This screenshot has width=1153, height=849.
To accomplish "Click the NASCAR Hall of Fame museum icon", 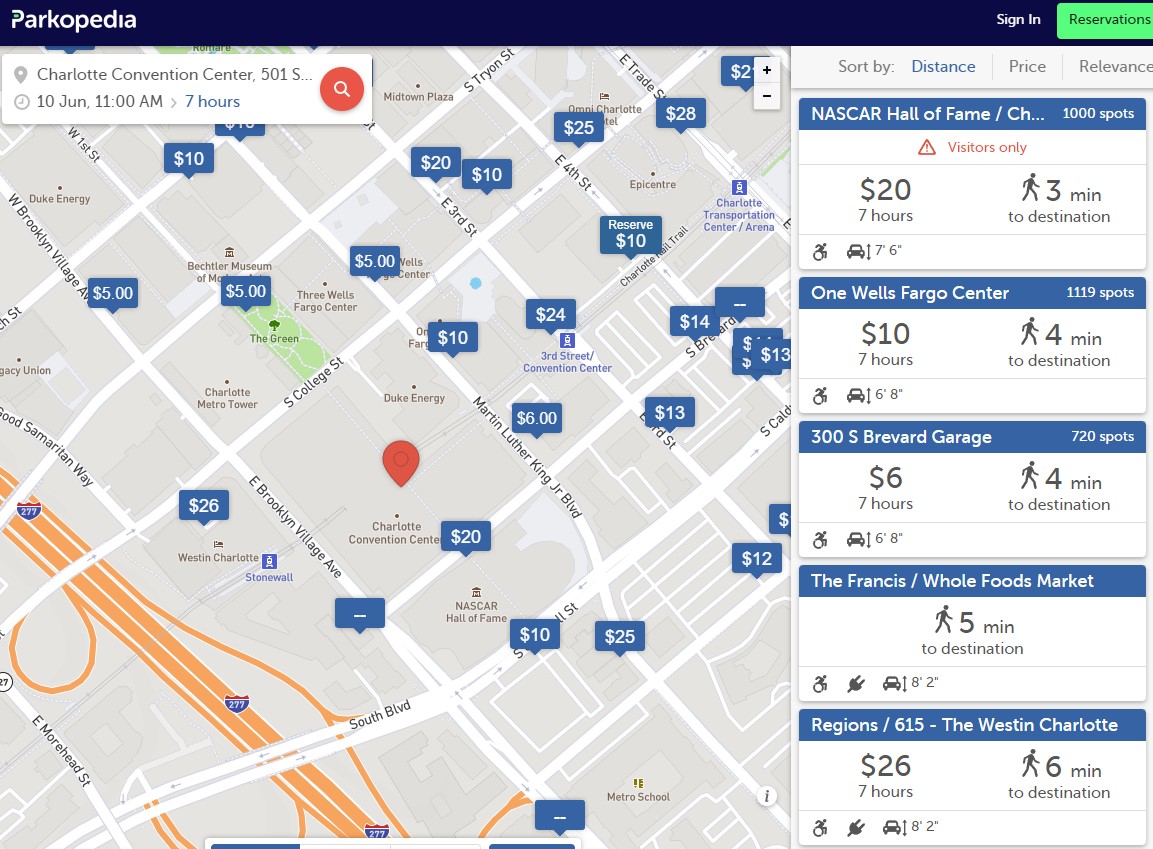I will pos(476,592).
